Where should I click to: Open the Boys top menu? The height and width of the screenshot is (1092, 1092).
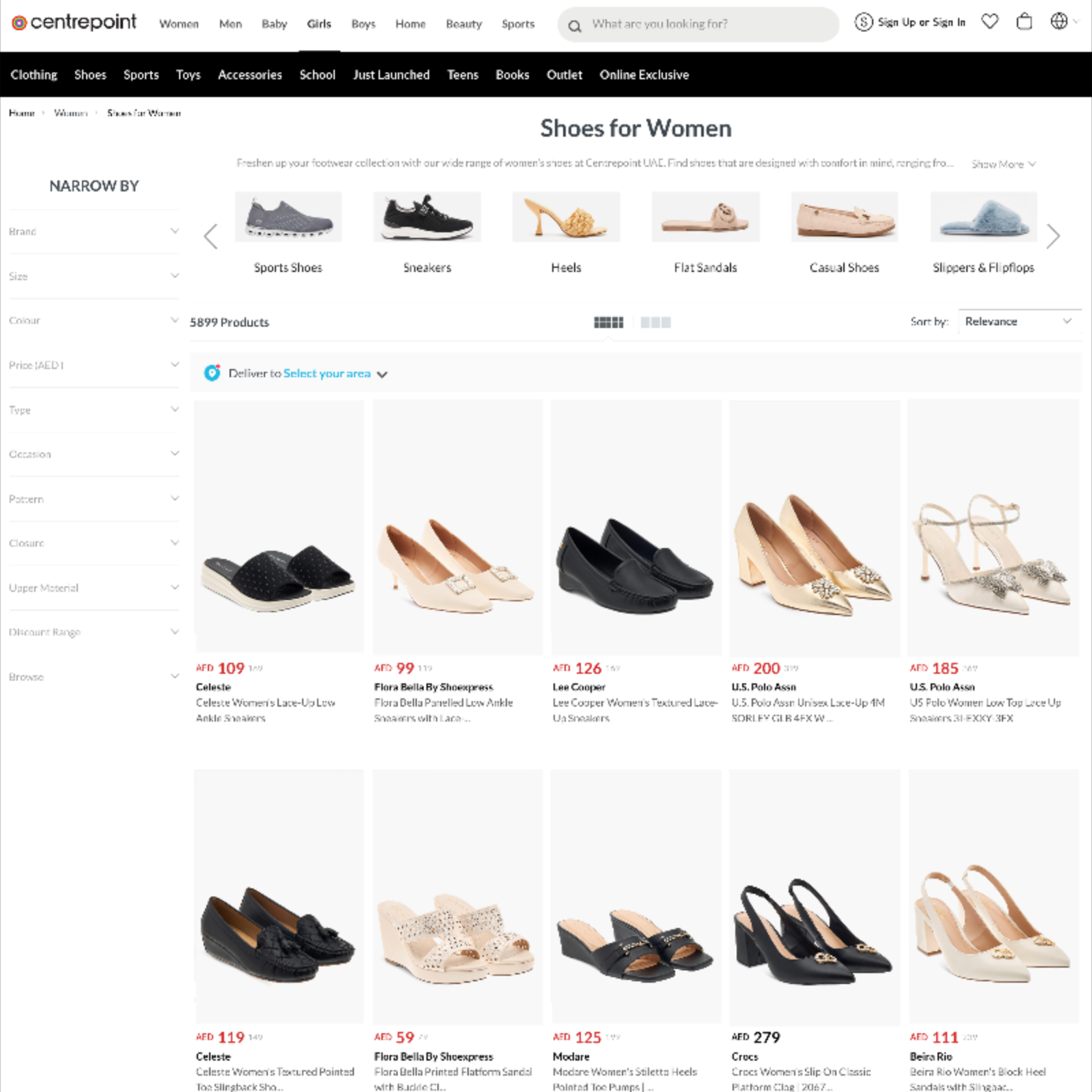coord(363,24)
